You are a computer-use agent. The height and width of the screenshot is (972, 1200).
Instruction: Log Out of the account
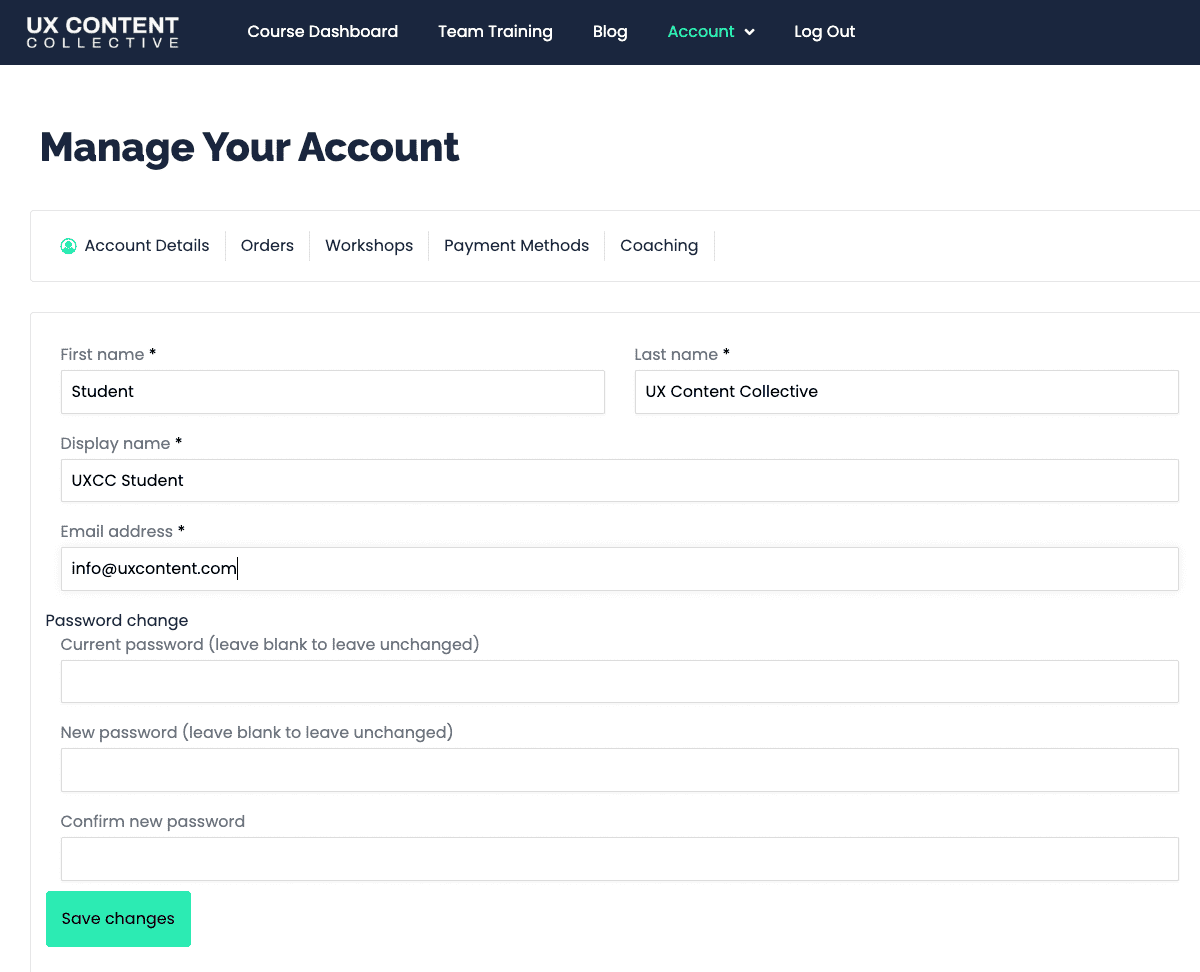click(824, 32)
